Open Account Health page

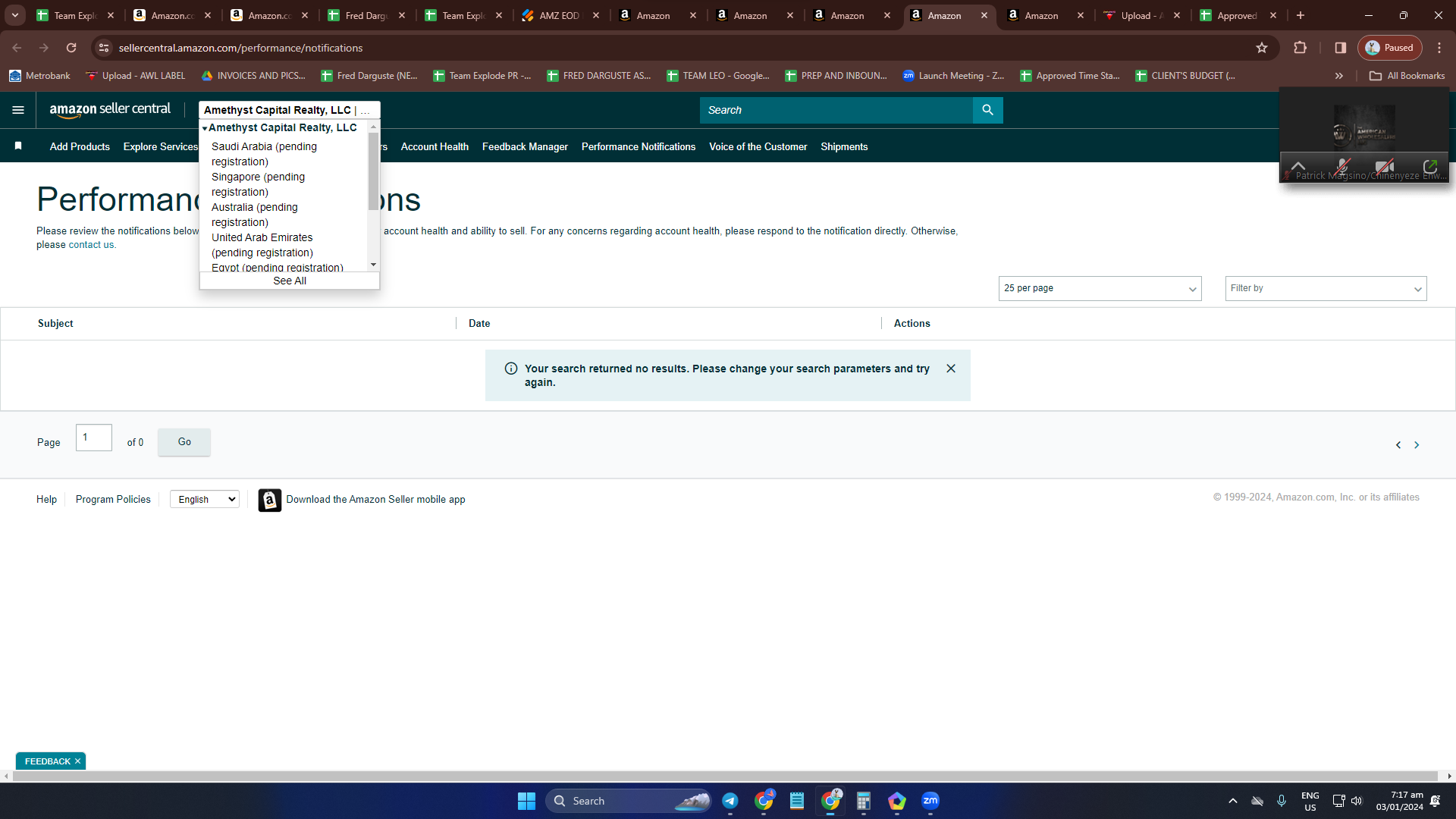click(435, 146)
